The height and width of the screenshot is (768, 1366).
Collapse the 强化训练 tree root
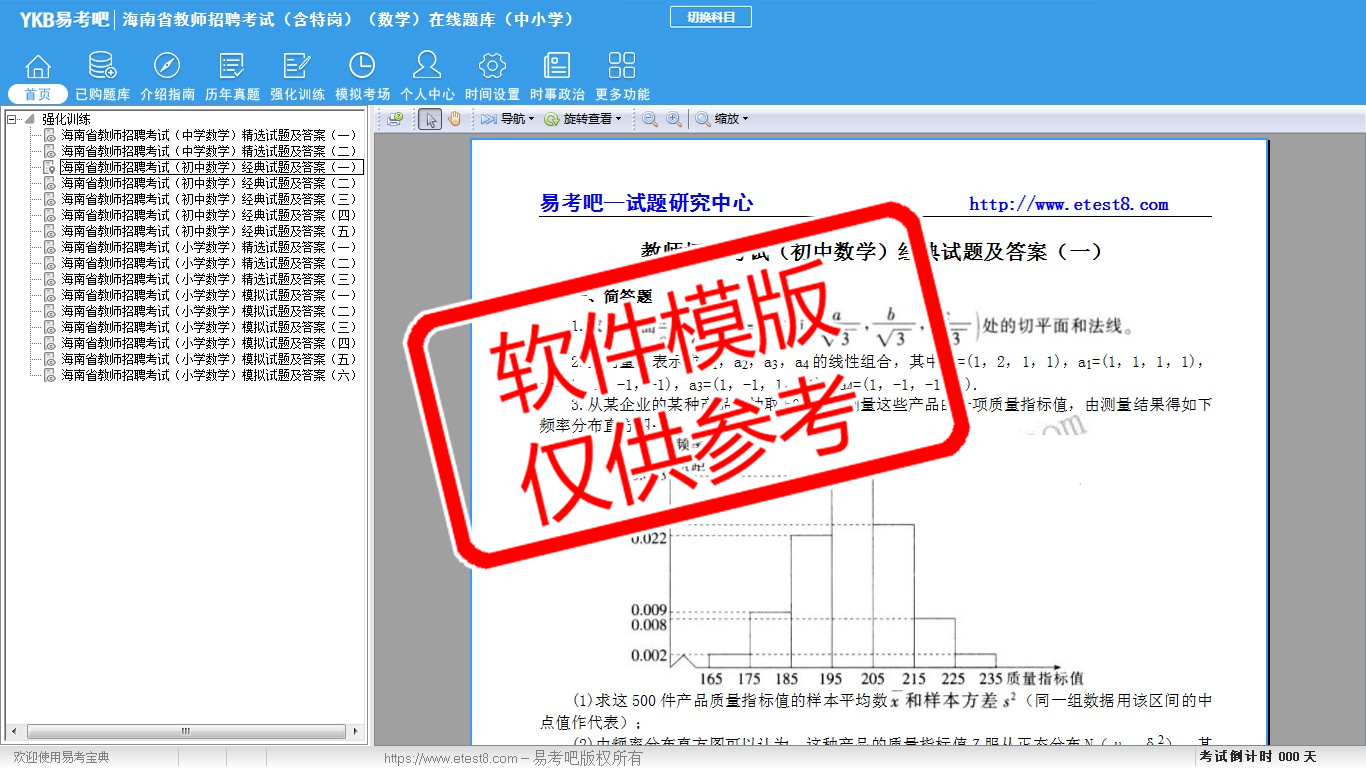[12, 119]
